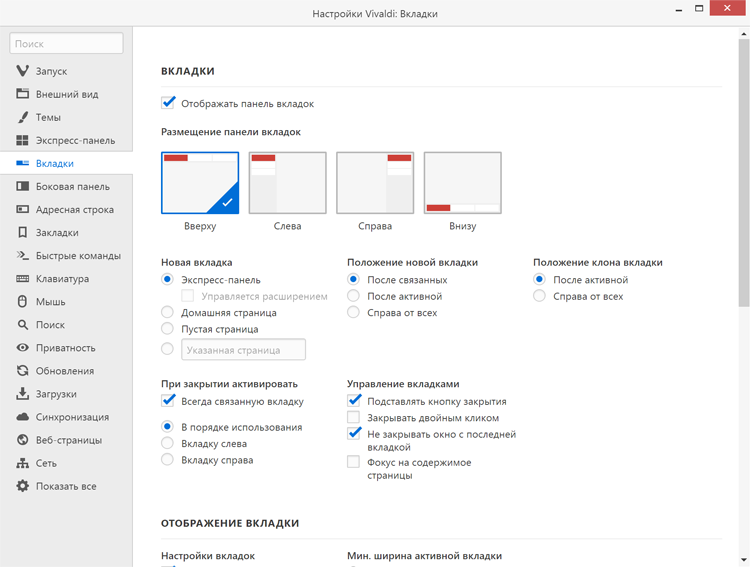Viewport: 750px width, 567px height.
Task: Select Домашняя страница radio option
Action: click(x=167, y=312)
